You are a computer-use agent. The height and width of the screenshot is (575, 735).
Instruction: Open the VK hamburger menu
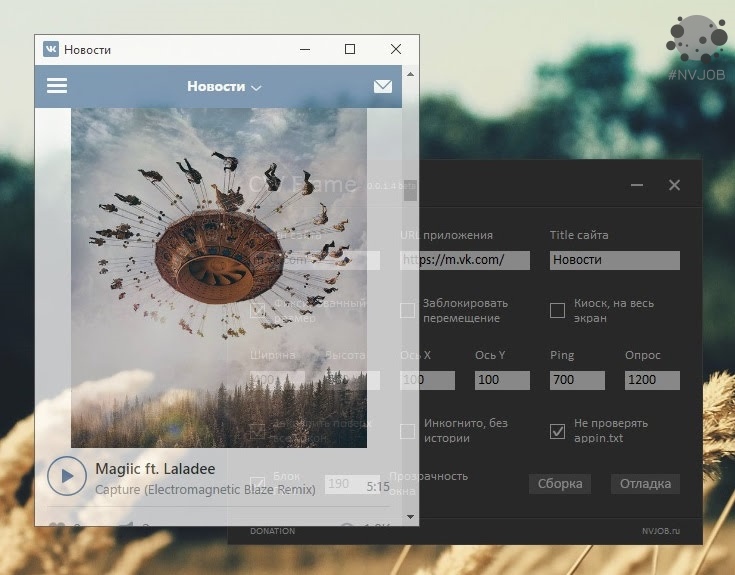(x=57, y=86)
